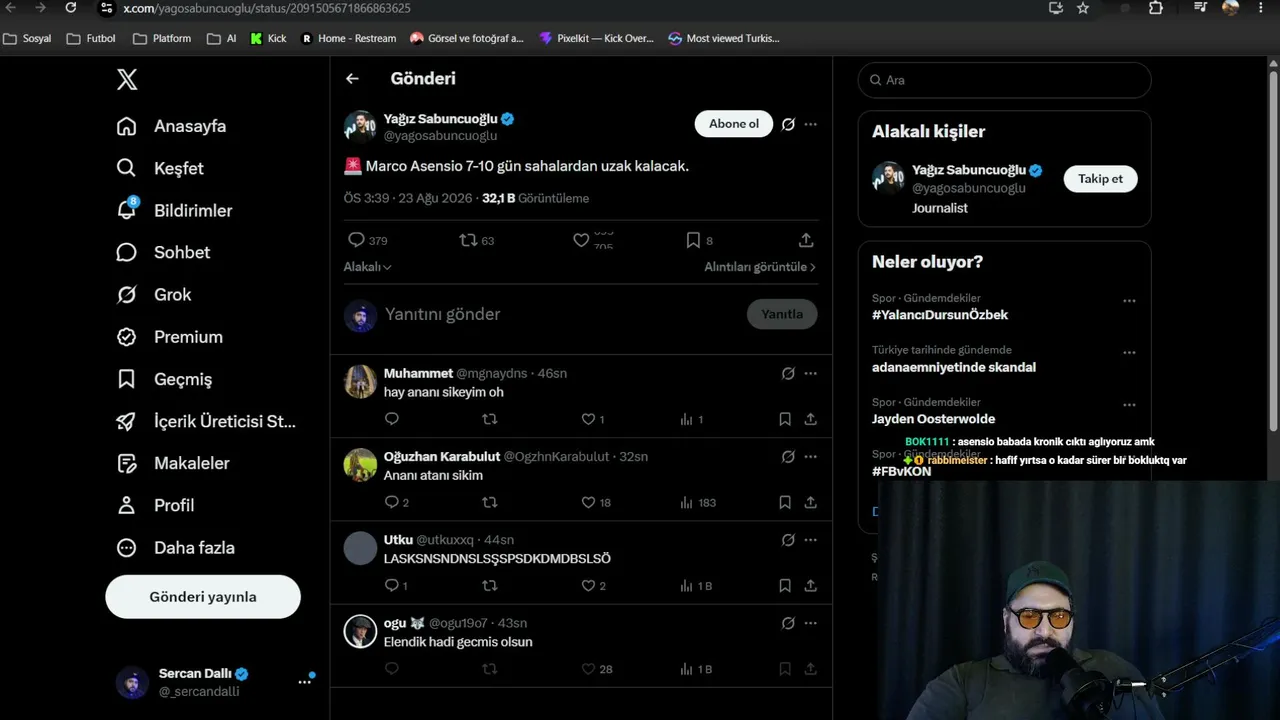This screenshot has width=1280, height=720.
Task: Open Sohbet messages
Action: (163, 252)
